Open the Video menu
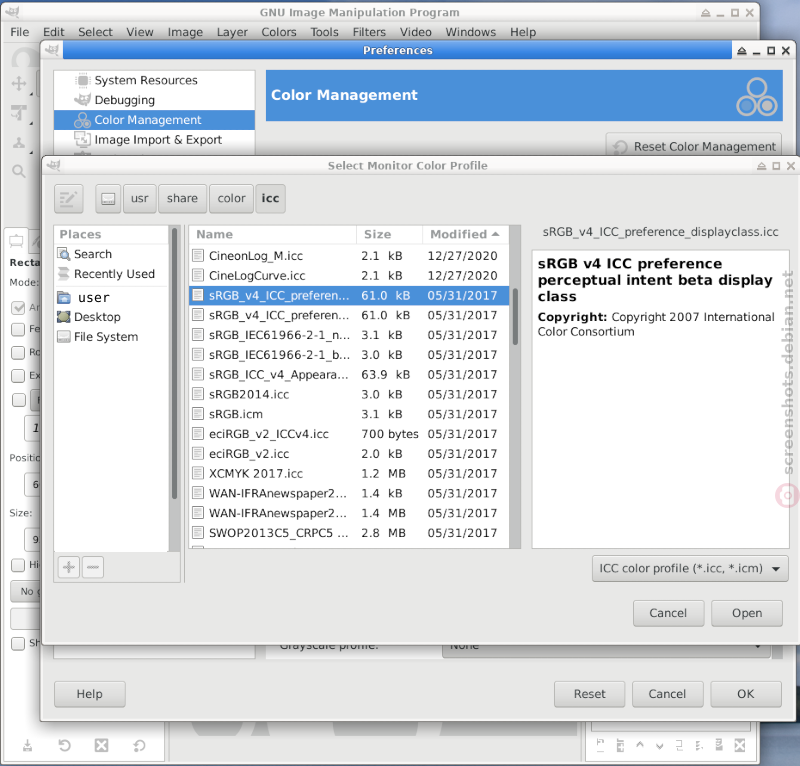 click(415, 32)
